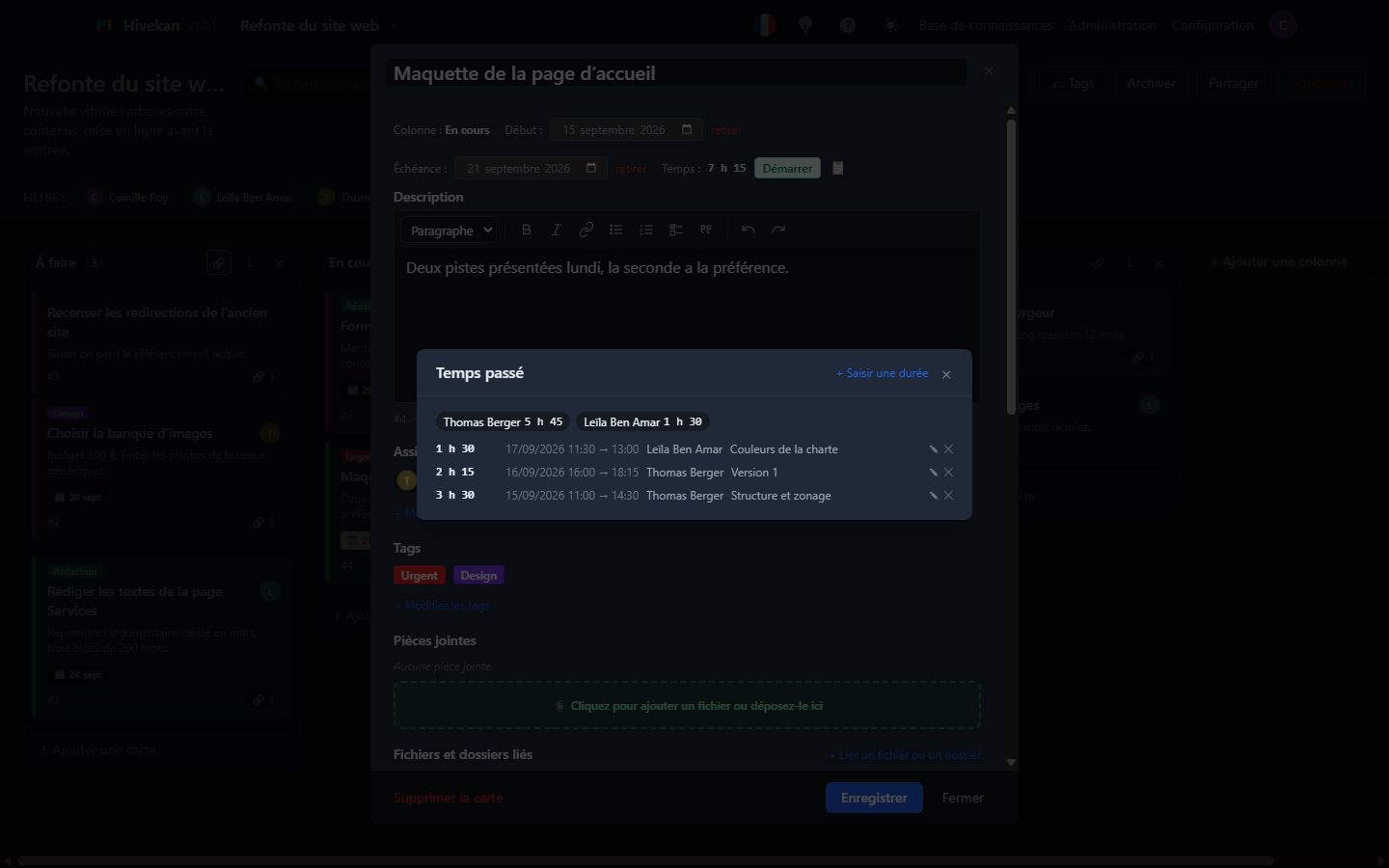Apply bold formatting in description editor
The height and width of the screenshot is (868, 1389).
[527, 230]
